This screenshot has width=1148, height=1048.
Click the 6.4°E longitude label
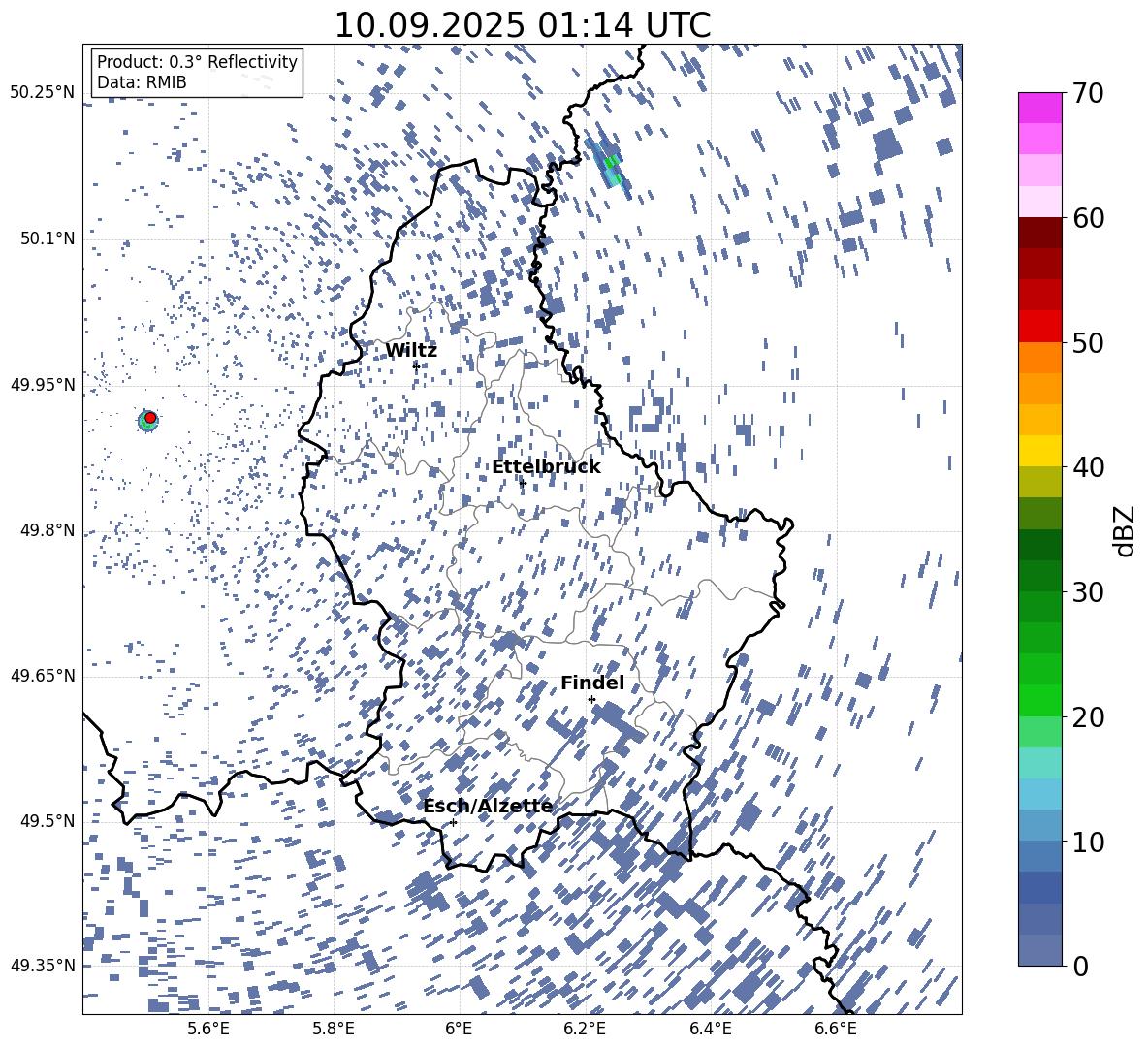coord(710,1029)
